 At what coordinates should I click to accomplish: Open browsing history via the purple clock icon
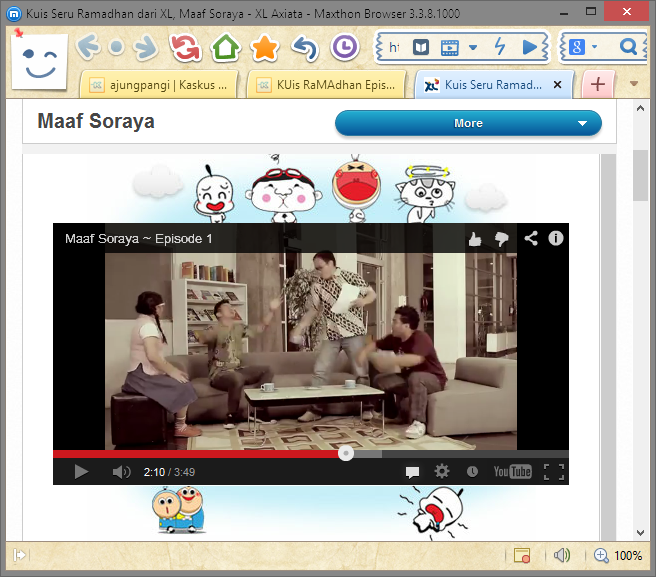pos(344,47)
